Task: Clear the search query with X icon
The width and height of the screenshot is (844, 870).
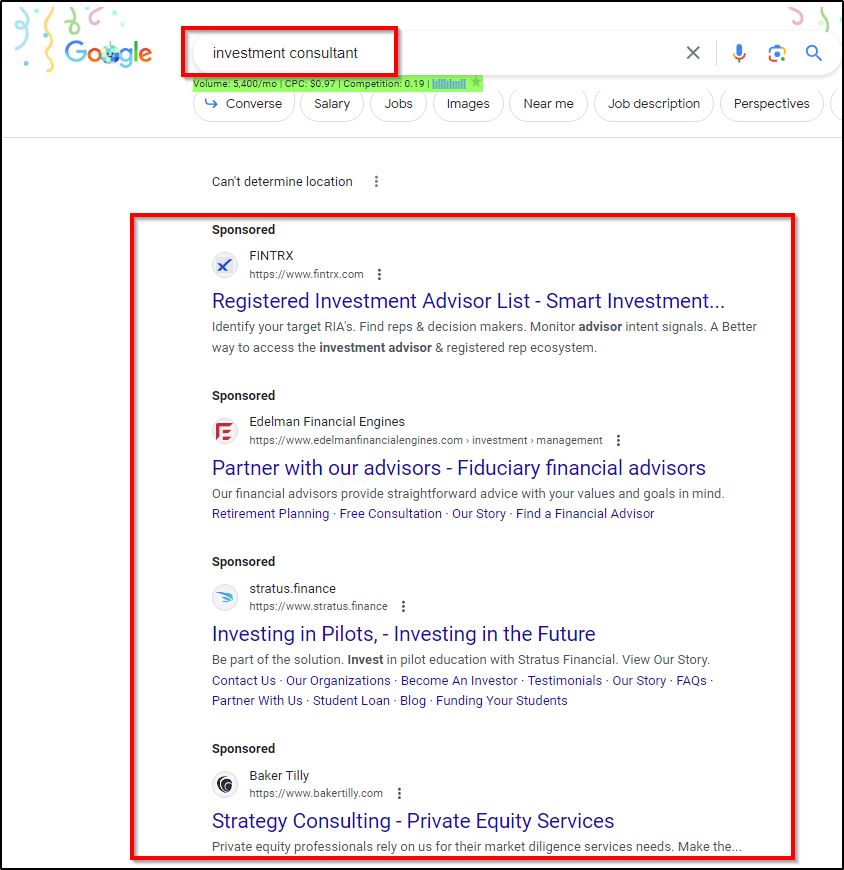Action: tap(693, 53)
